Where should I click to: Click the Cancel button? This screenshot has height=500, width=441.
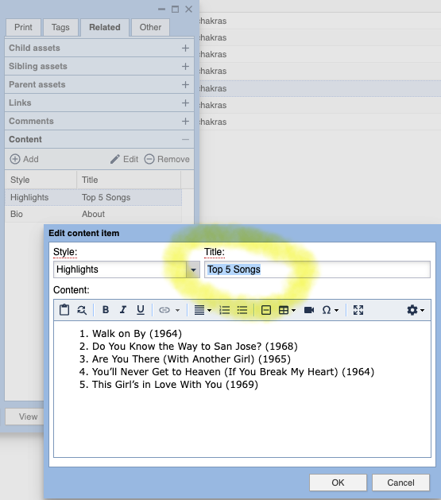pos(401,483)
